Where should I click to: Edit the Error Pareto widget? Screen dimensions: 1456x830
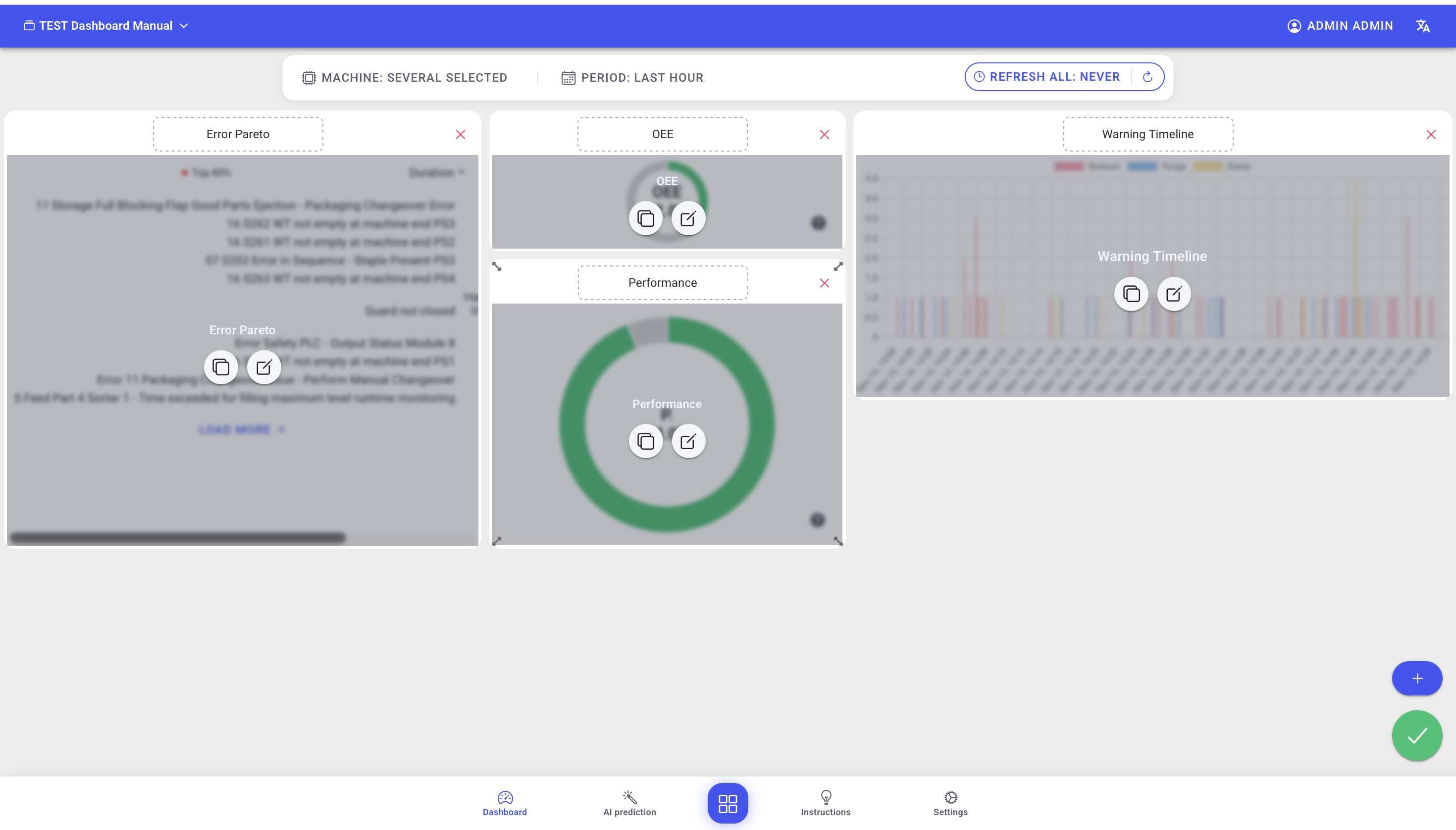click(264, 366)
